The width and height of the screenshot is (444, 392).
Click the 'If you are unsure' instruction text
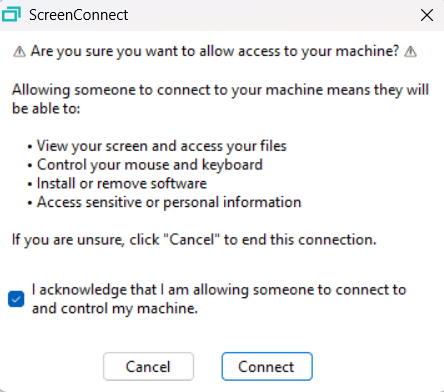[194, 240]
